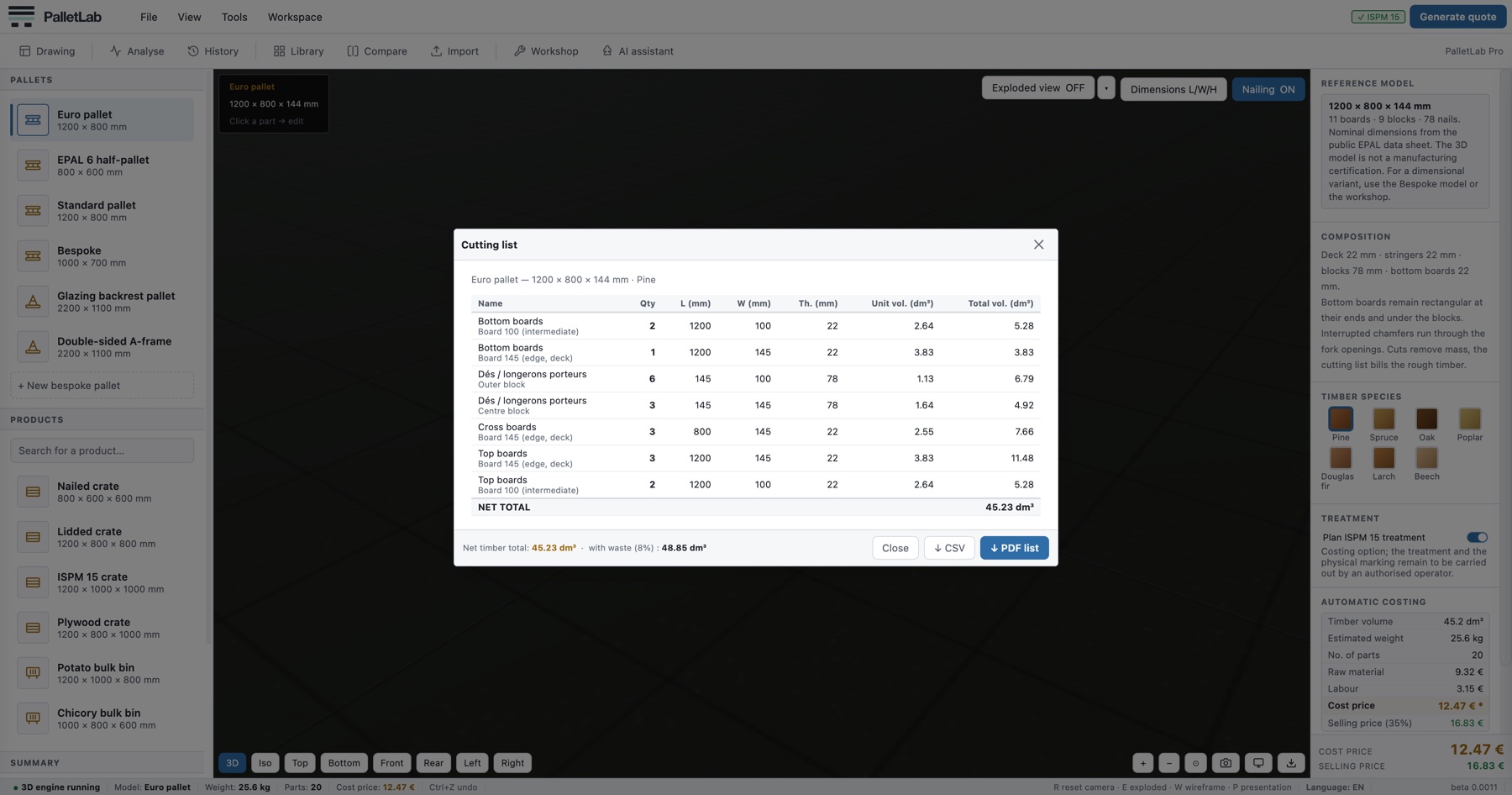
Task: Toggle Exploded view OFF button
Action: pyautogui.click(x=1037, y=87)
